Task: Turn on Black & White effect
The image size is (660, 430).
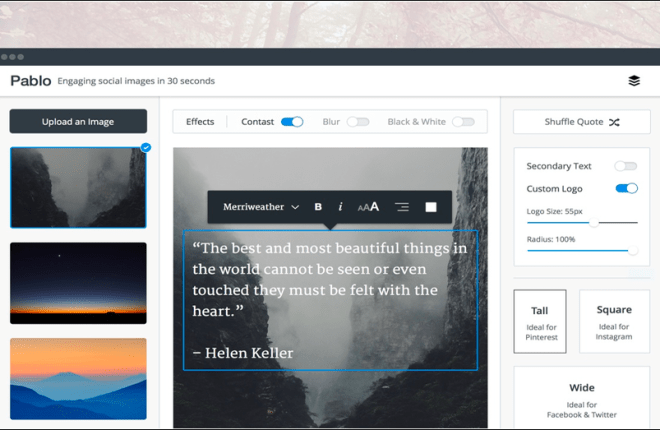Action: [462, 122]
